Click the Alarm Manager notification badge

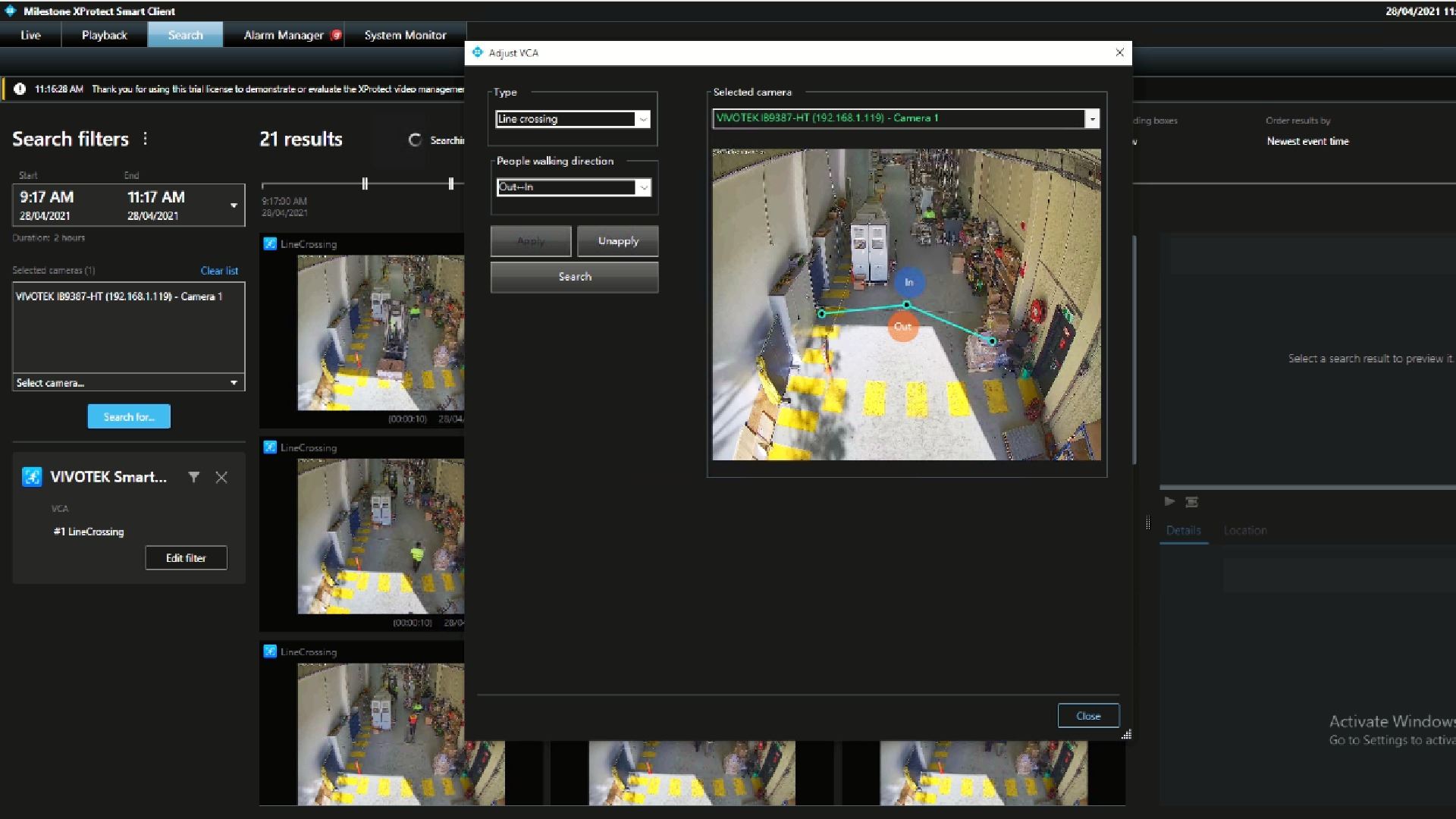pos(336,35)
